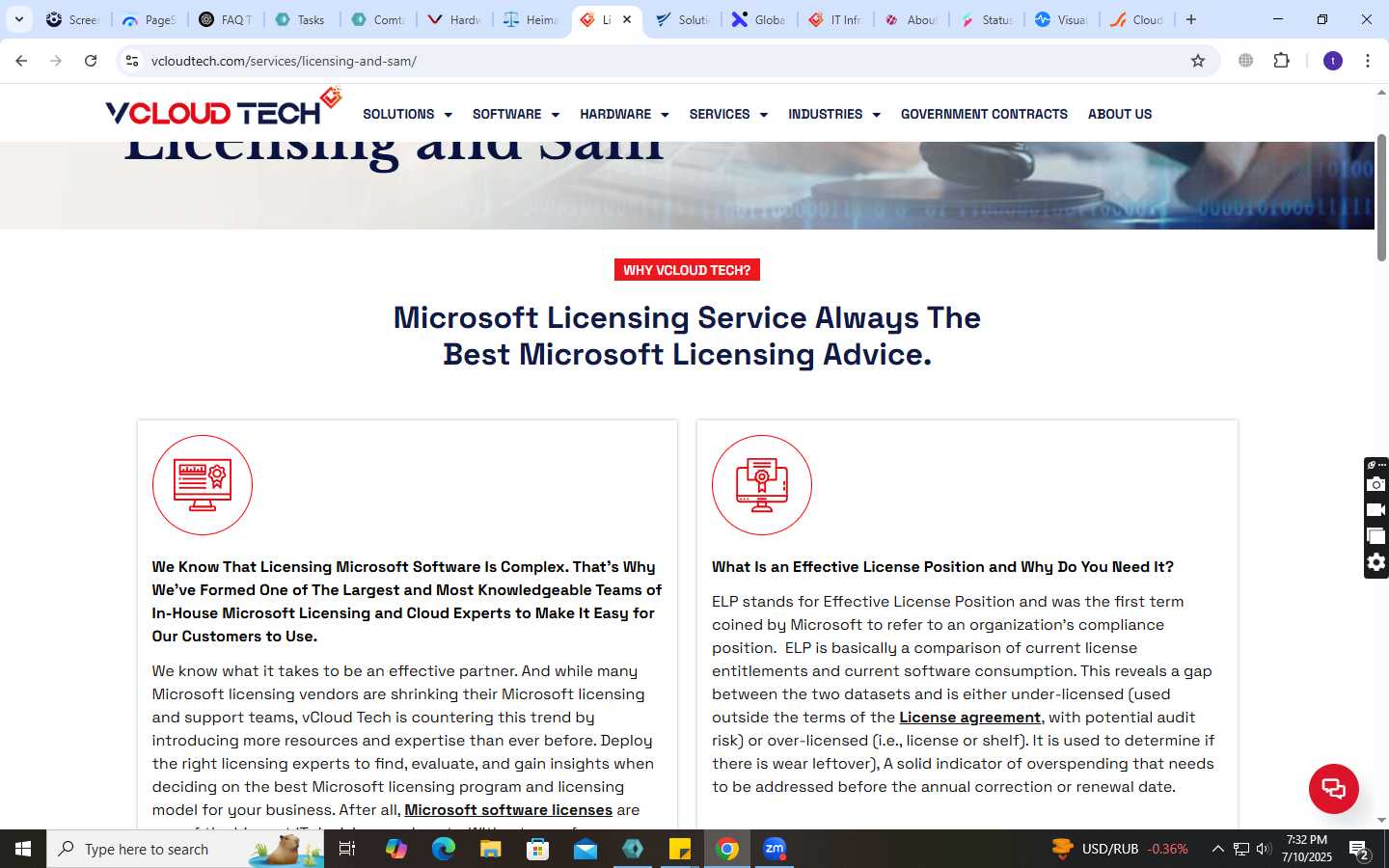Open Microsoft Store from the taskbar
The image size is (1389, 868).
click(537, 849)
